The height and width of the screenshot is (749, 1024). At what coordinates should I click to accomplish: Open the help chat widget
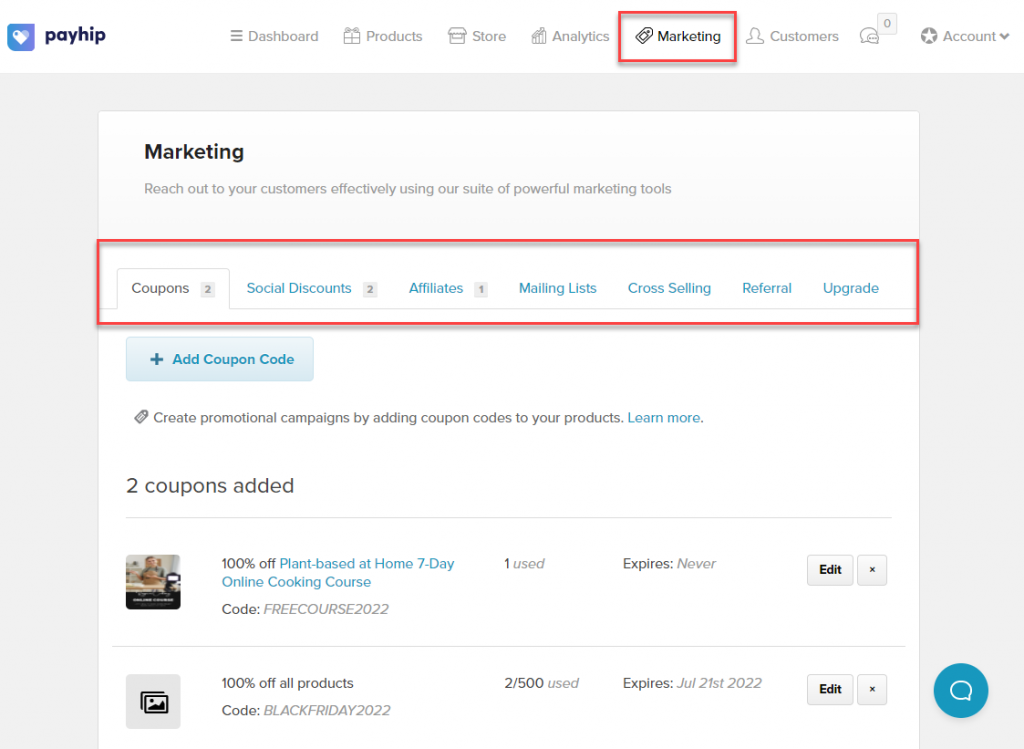960,690
